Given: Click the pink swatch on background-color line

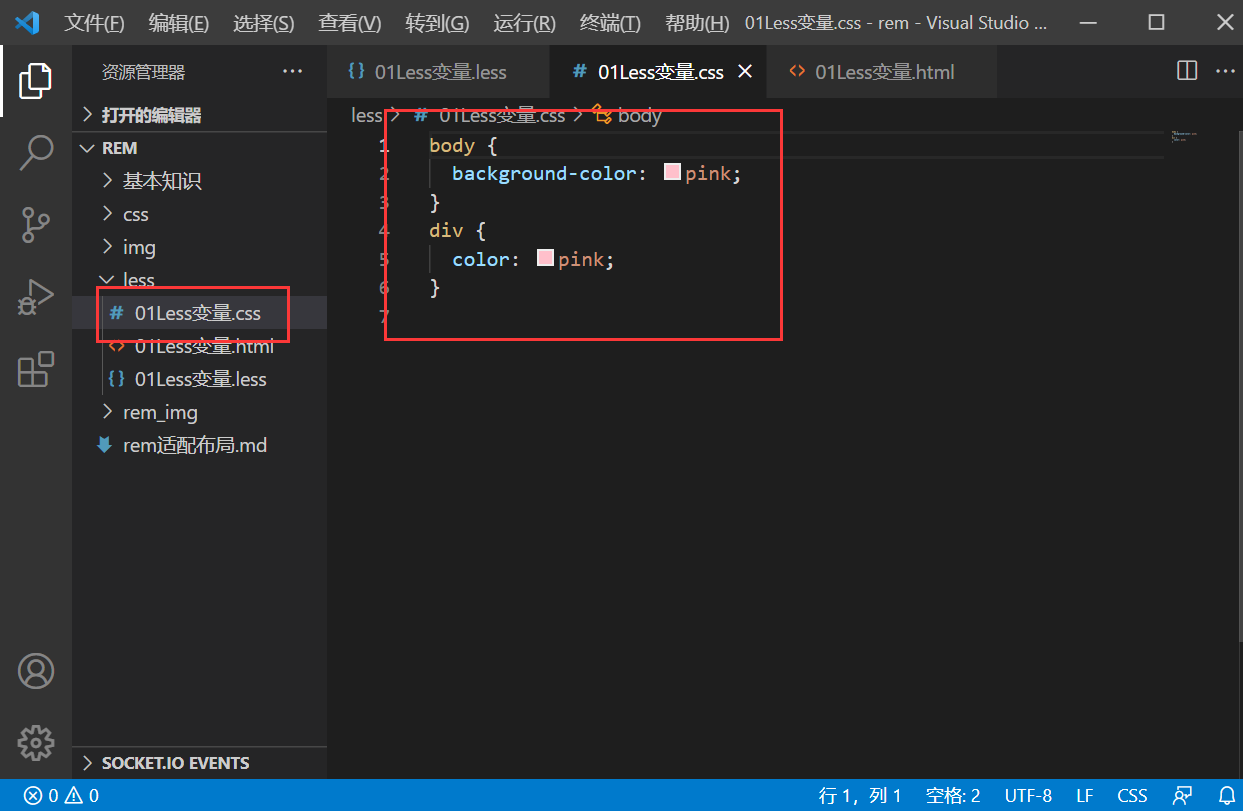Looking at the screenshot, I should 672,172.
